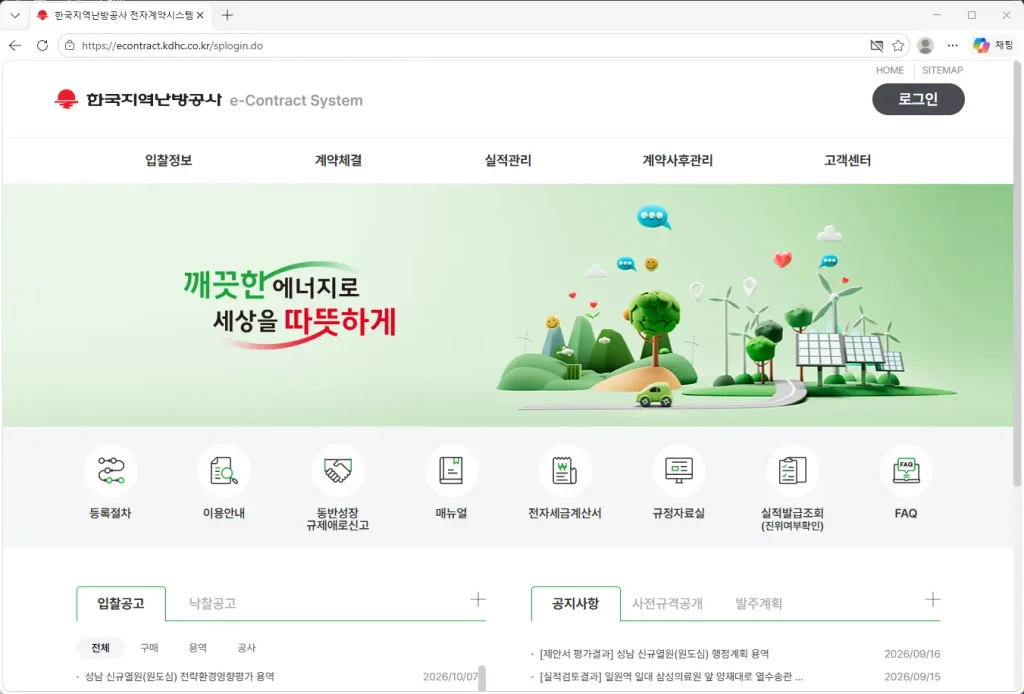Open the FAQ laptop icon
Screen dimensions: 1024x694
906,471
